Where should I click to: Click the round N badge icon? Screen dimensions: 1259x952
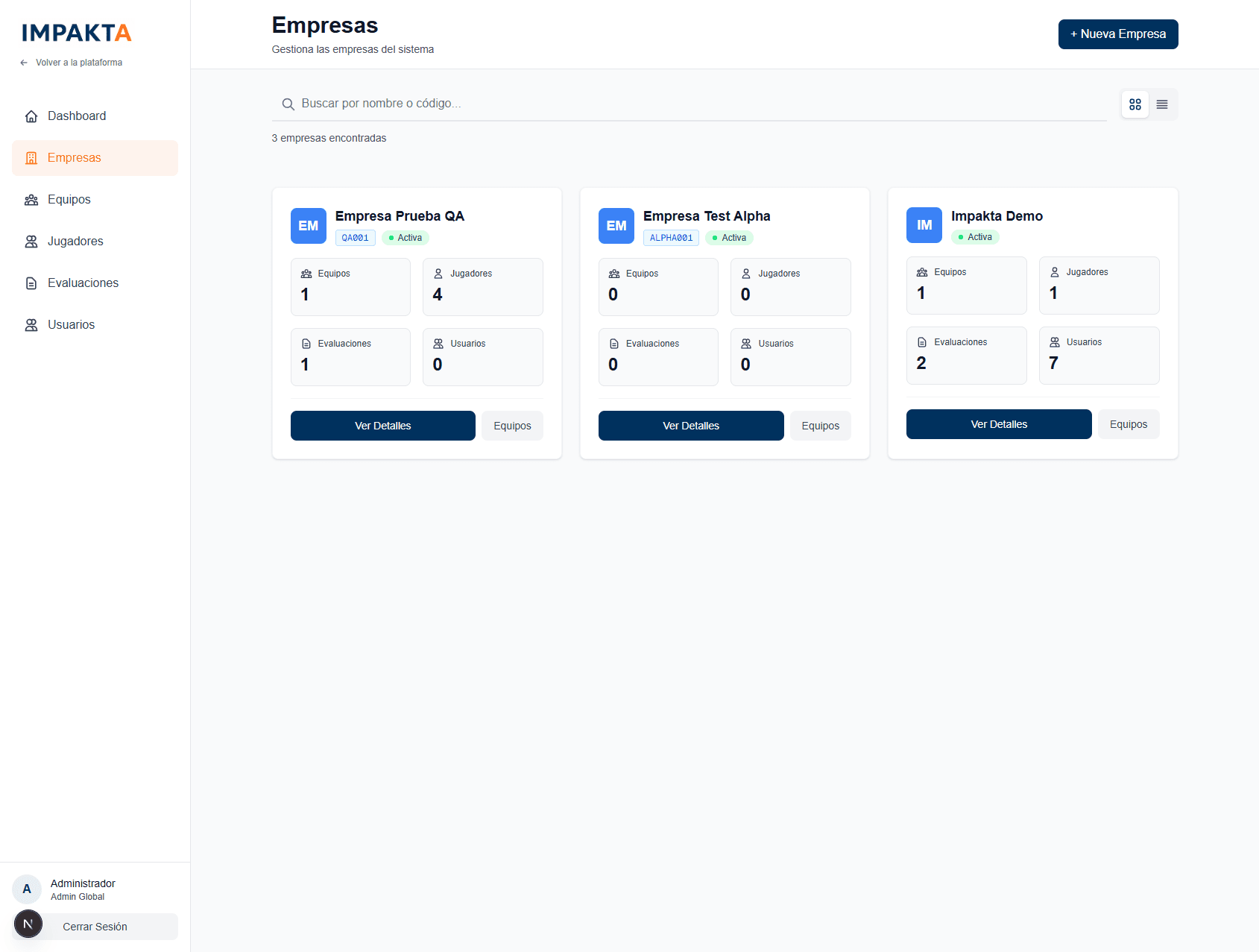[28, 924]
